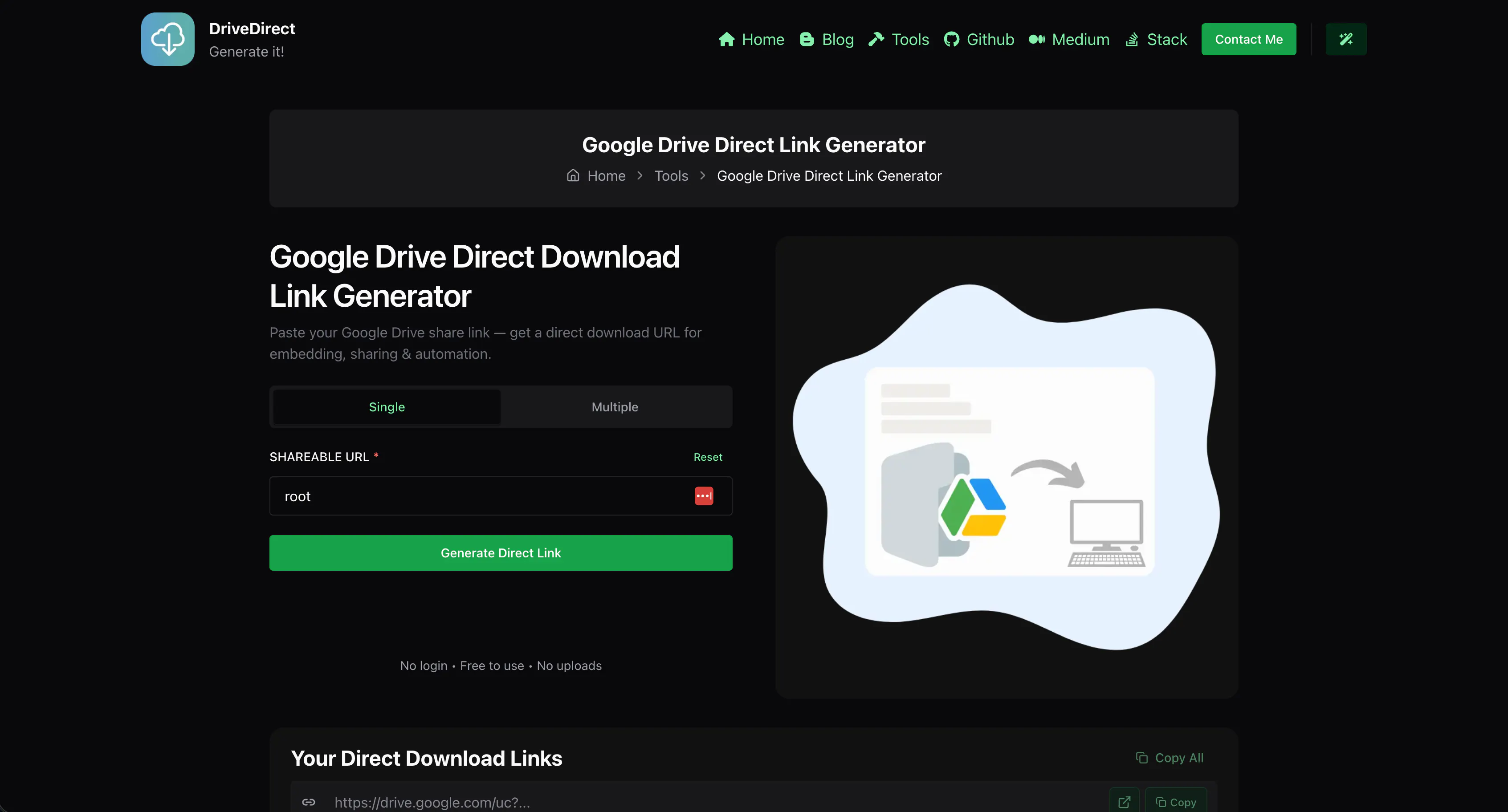Click the DriveDirect brand name text
This screenshot has height=812, width=1508.
252,28
